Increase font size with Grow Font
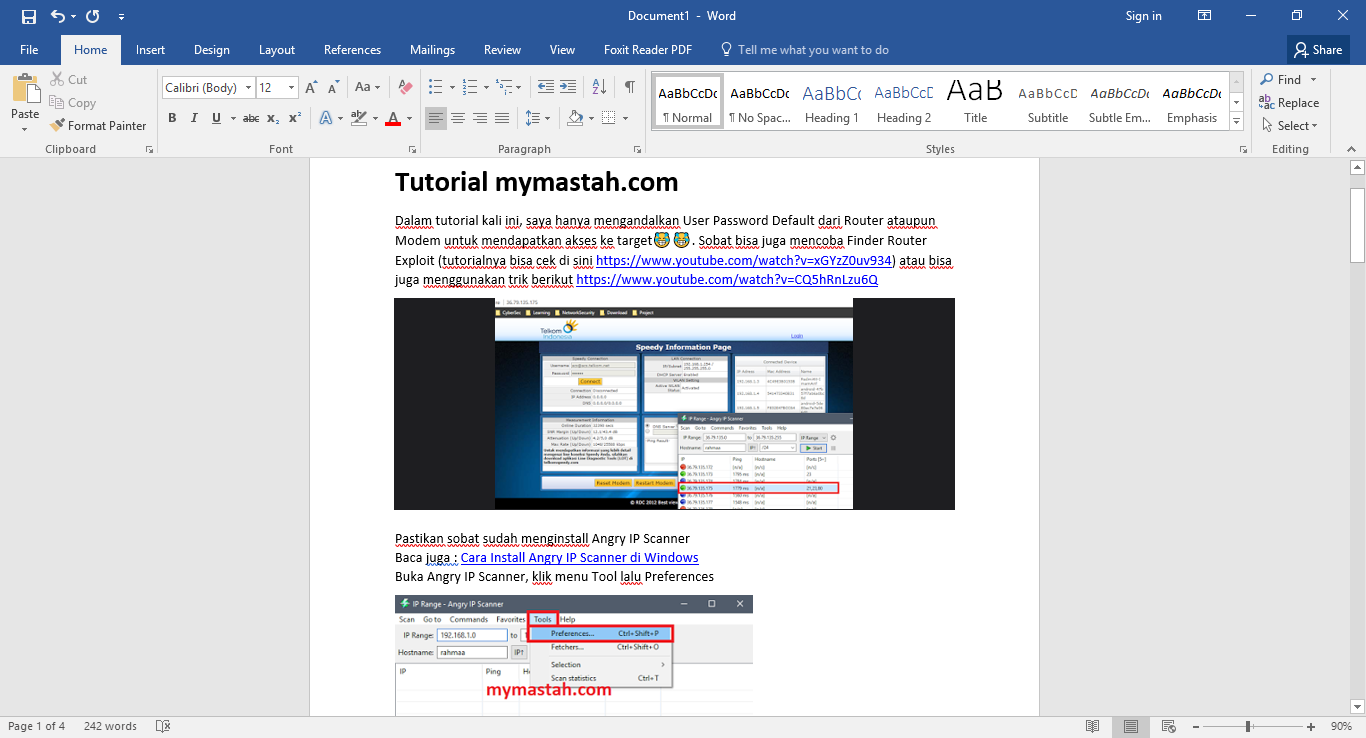 pyautogui.click(x=311, y=88)
